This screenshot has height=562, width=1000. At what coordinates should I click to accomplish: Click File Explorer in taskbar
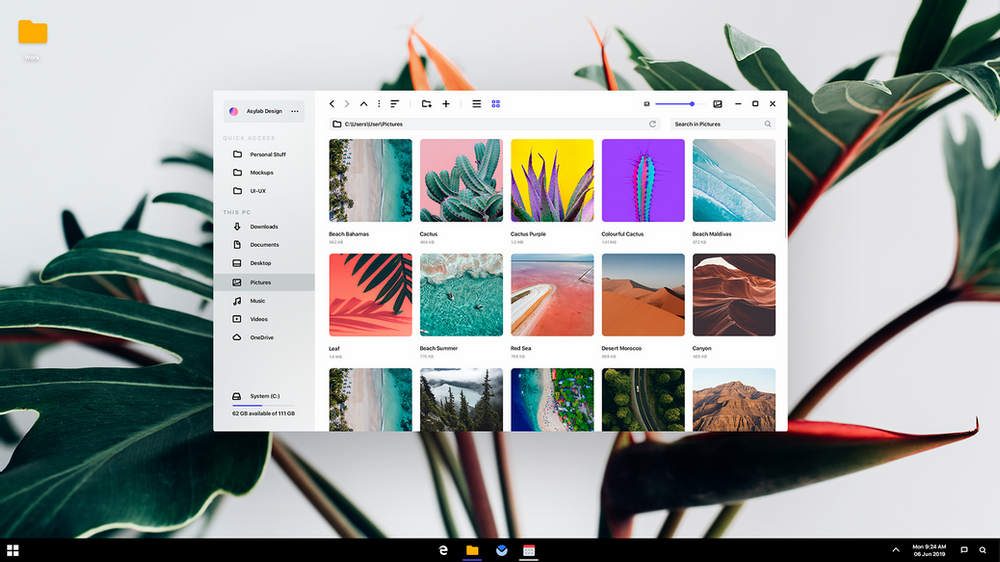pos(472,550)
